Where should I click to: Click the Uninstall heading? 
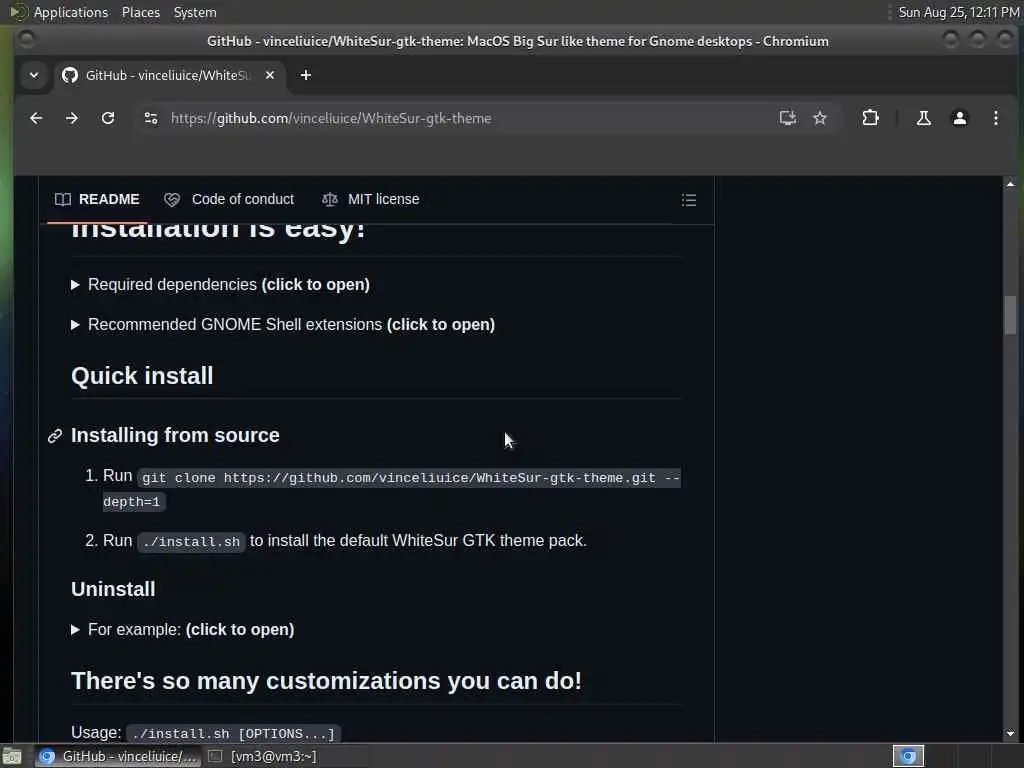(x=113, y=589)
